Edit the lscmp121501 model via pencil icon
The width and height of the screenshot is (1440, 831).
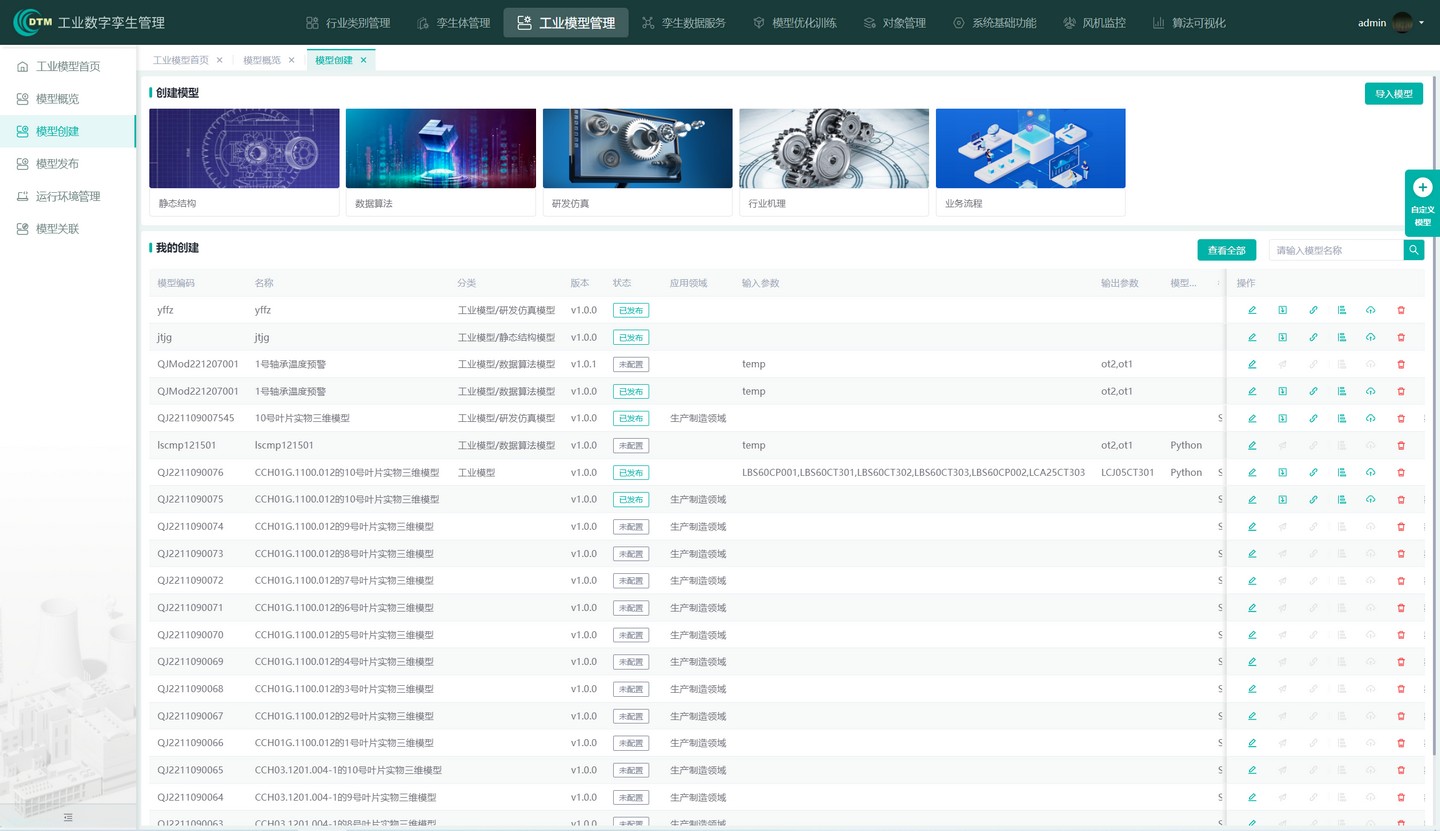click(1252, 445)
